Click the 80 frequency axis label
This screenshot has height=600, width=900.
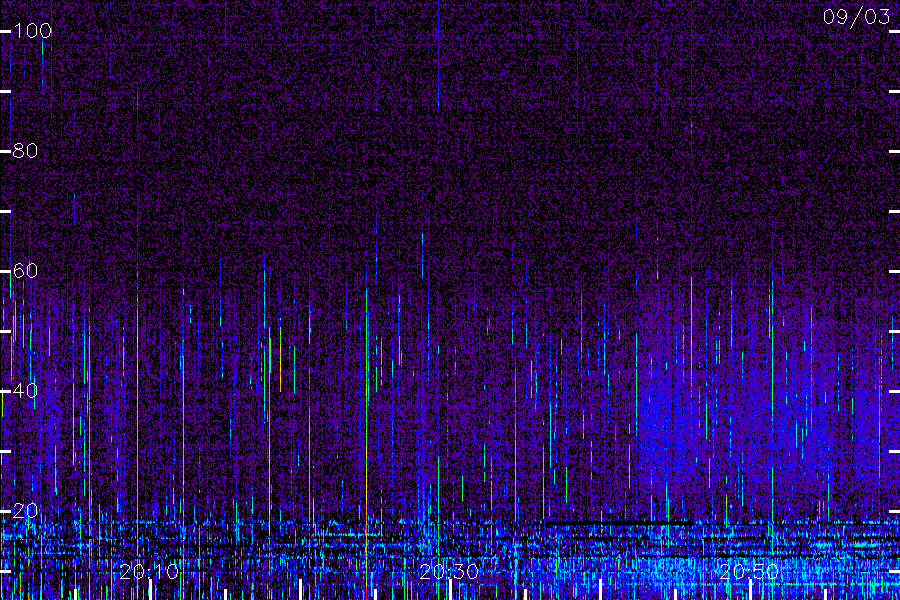[x=25, y=151]
